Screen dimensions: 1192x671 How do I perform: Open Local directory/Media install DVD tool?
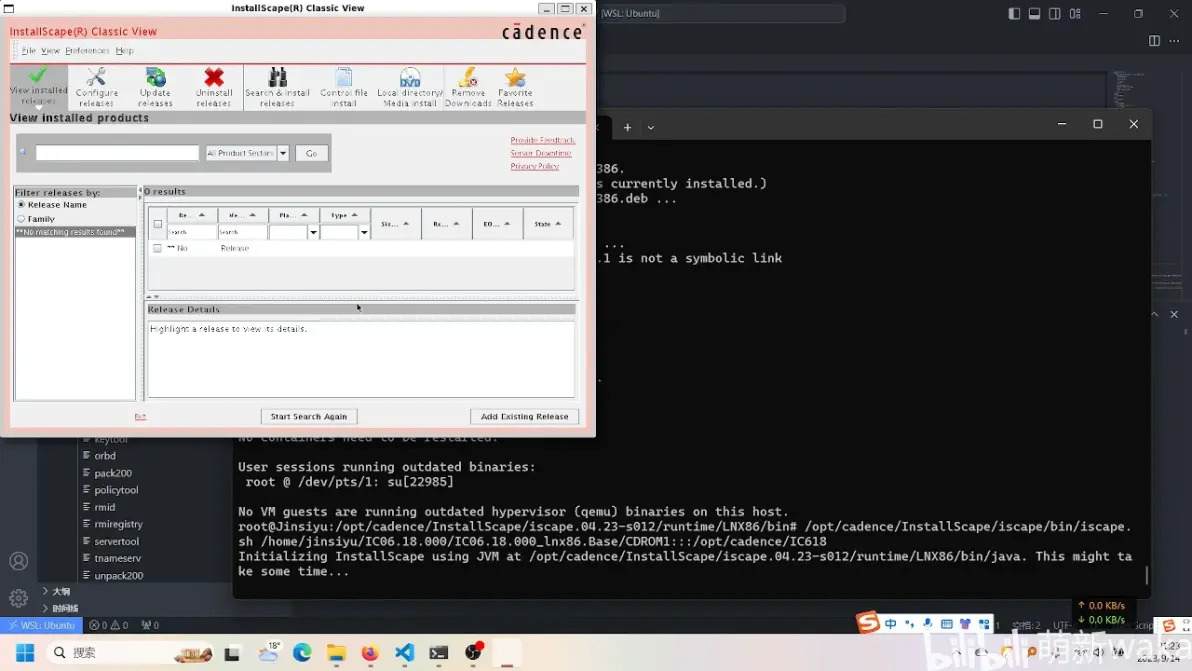[410, 87]
